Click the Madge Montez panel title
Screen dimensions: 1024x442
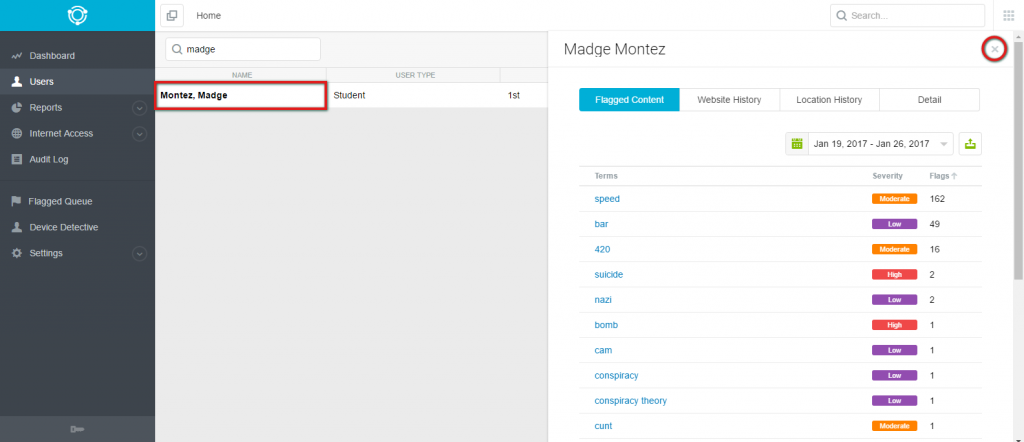pos(615,50)
